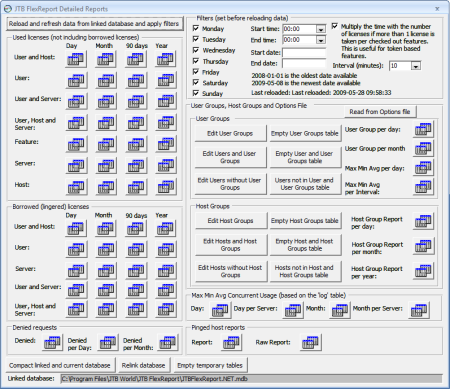Uncheck the Tuesday filter
Image resolution: width=450 pixels, height=389 pixels.
pyautogui.click(x=196, y=39)
